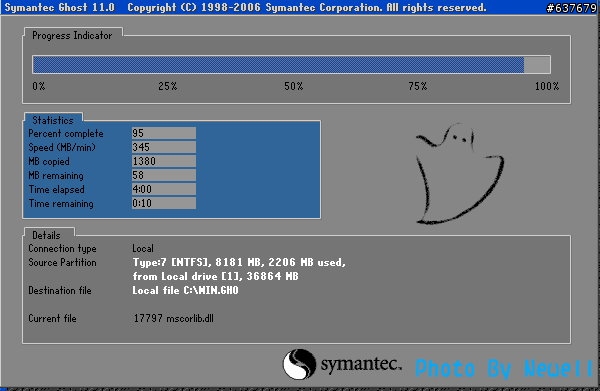Click the symantec. wordmark text
The image size is (600, 391).
click(x=361, y=364)
